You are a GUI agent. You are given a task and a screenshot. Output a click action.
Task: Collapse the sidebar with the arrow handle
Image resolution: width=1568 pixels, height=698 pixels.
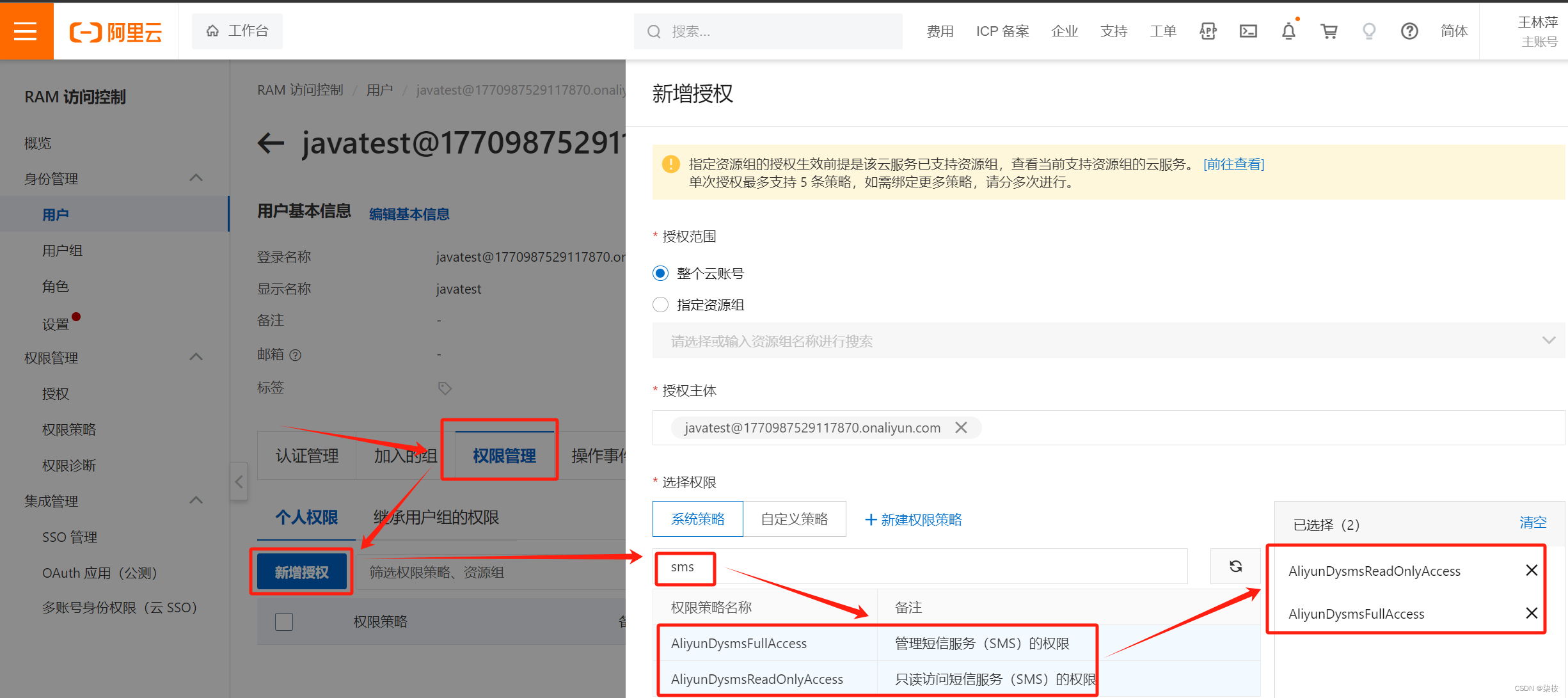pyautogui.click(x=239, y=481)
